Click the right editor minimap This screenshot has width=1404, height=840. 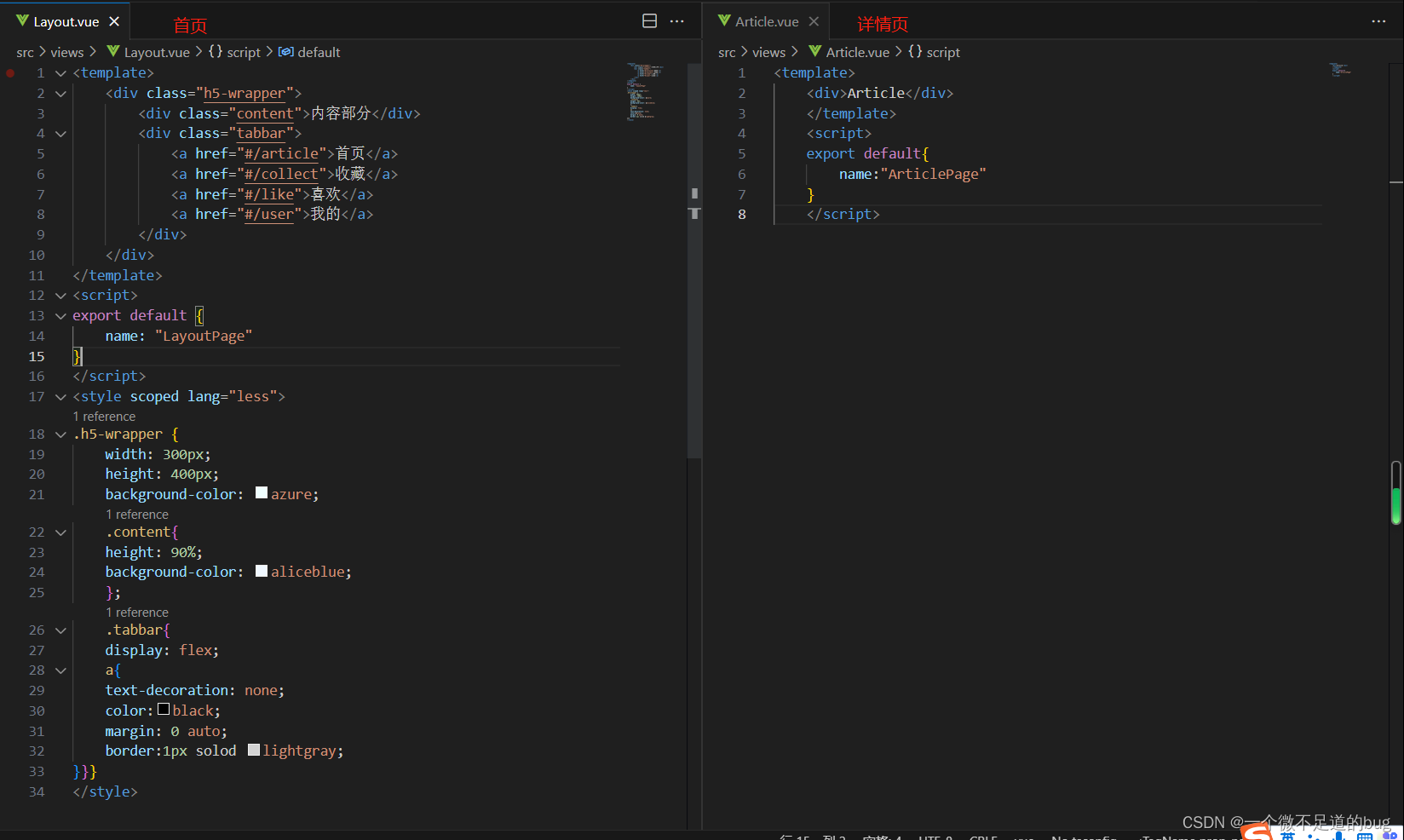pyautogui.click(x=1341, y=69)
